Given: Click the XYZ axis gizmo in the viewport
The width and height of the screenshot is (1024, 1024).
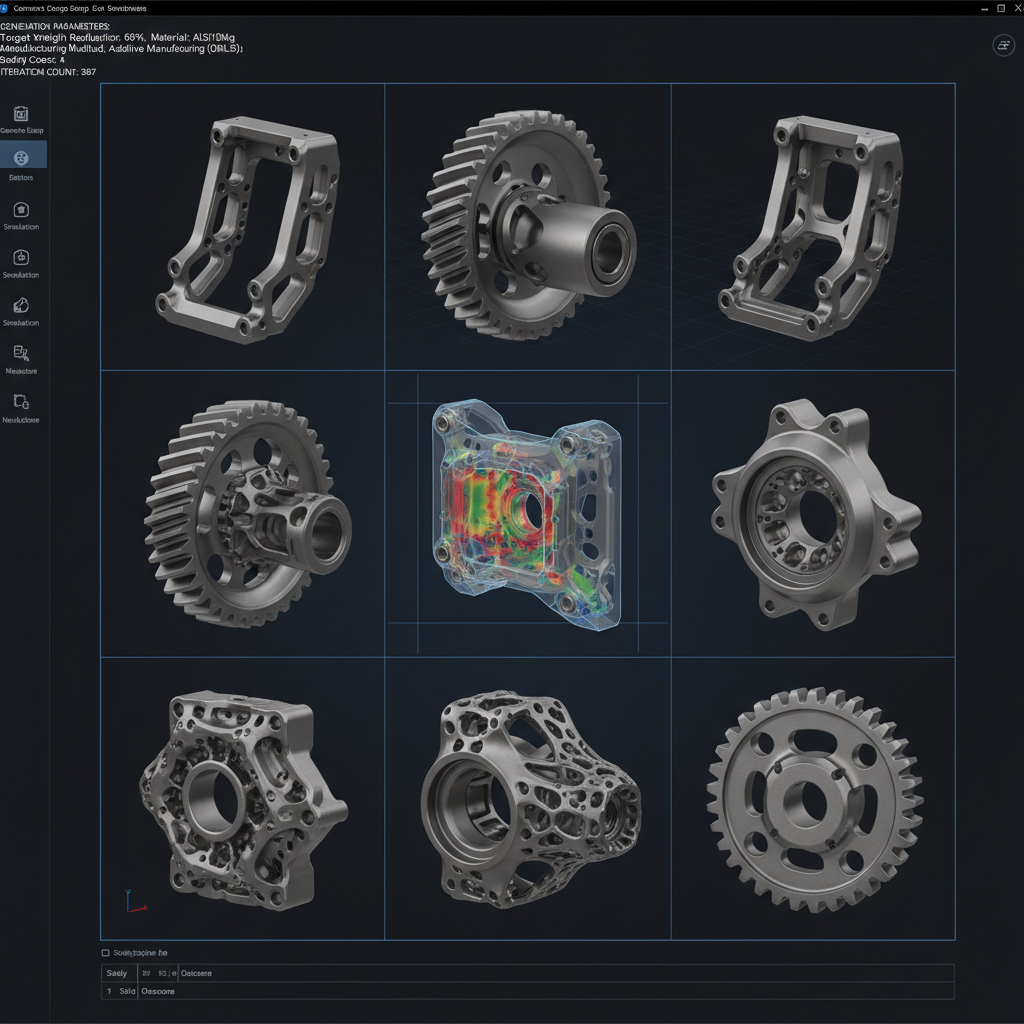Looking at the screenshot, I should click(x=135, y=901).
